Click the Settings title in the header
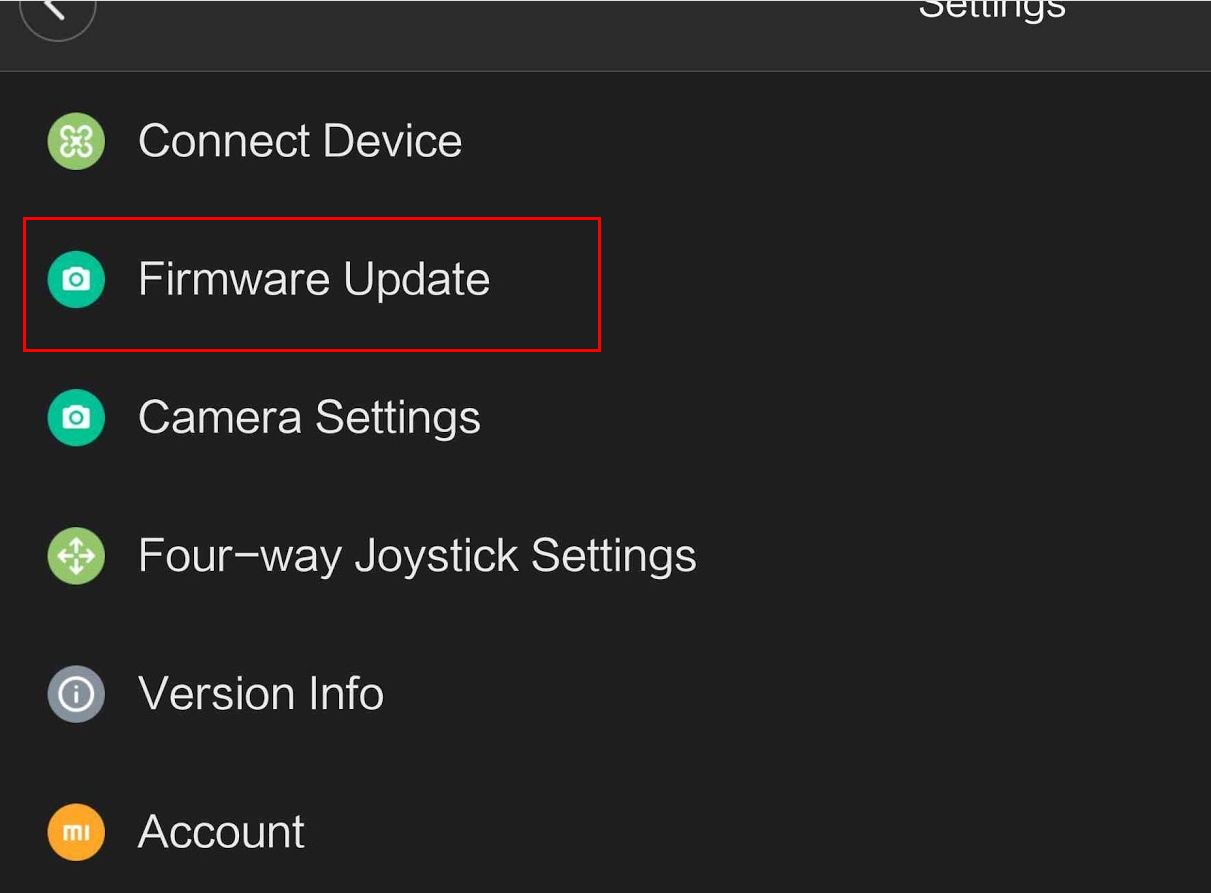Screen dimensions: 1211x893 (992, 10)
